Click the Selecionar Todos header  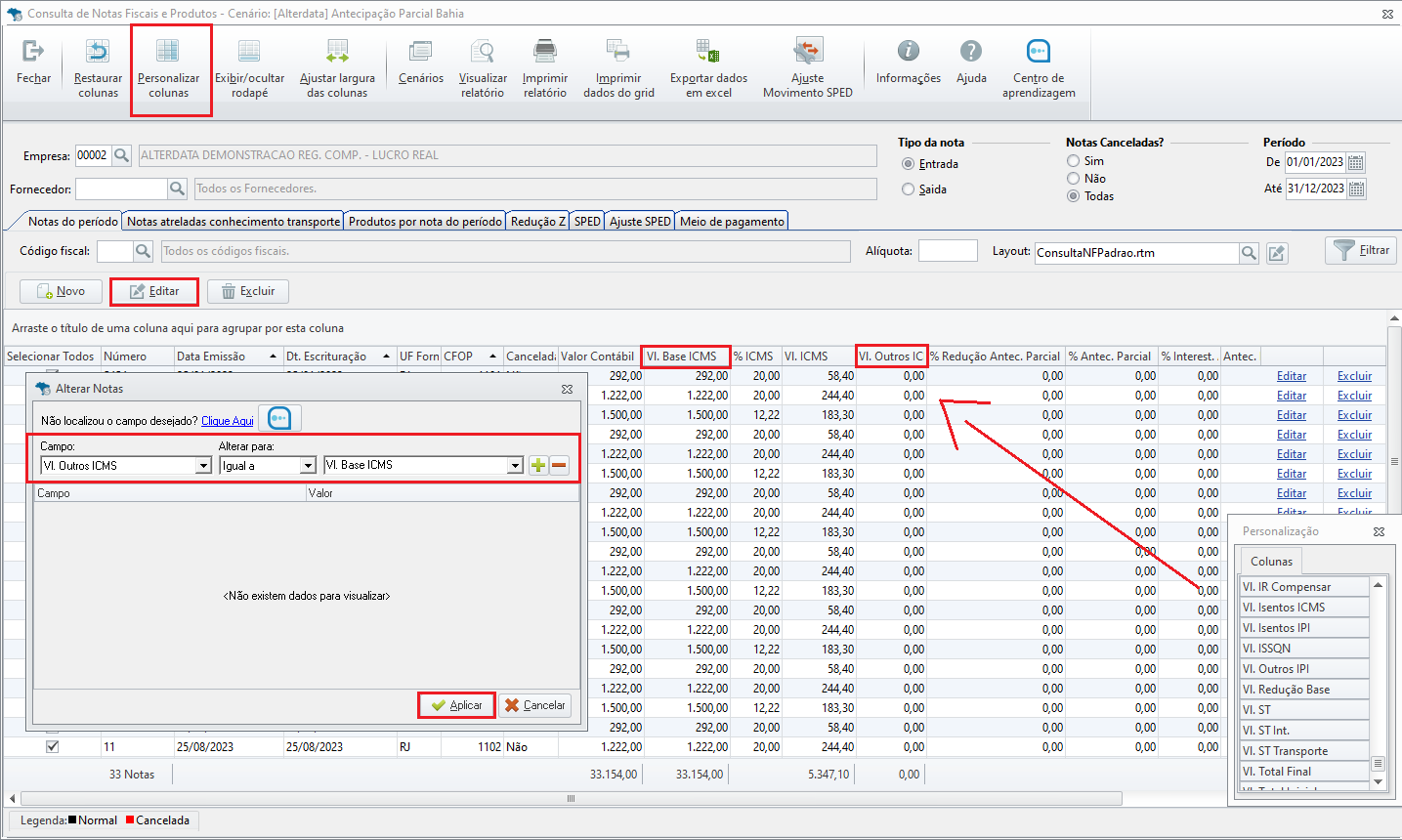51,357
